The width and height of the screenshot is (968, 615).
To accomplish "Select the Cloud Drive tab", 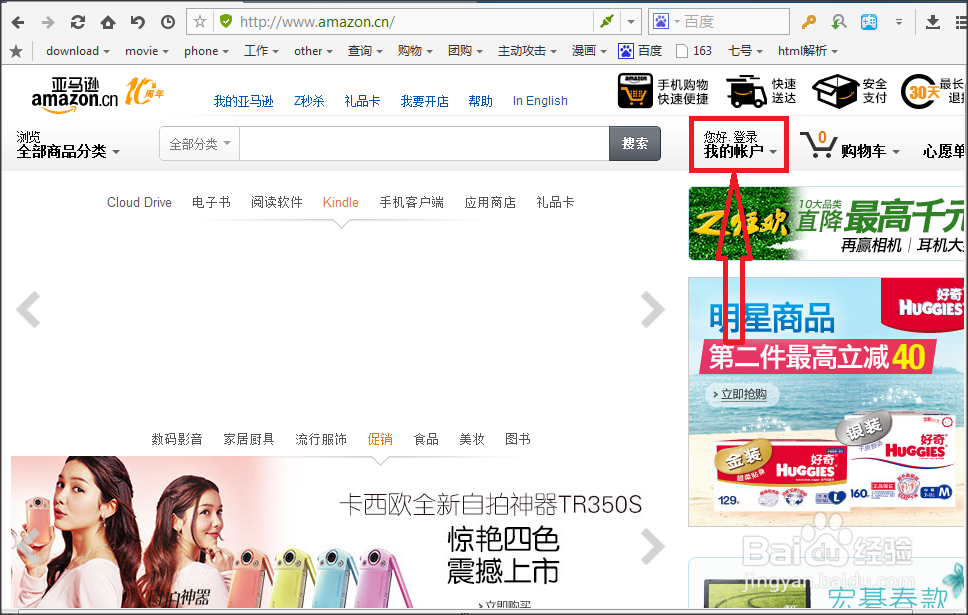I will tap(139, 203).
